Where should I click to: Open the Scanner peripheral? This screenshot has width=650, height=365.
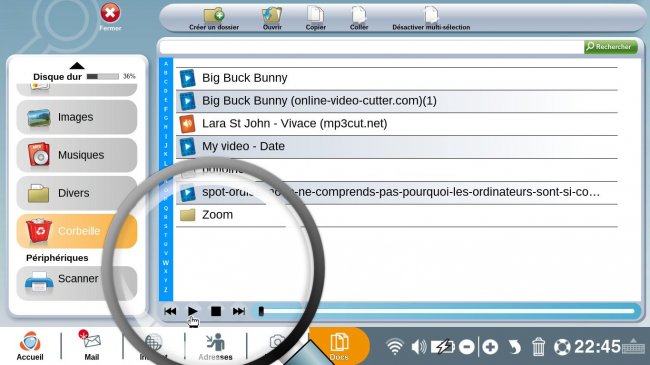tap(77, 282)
